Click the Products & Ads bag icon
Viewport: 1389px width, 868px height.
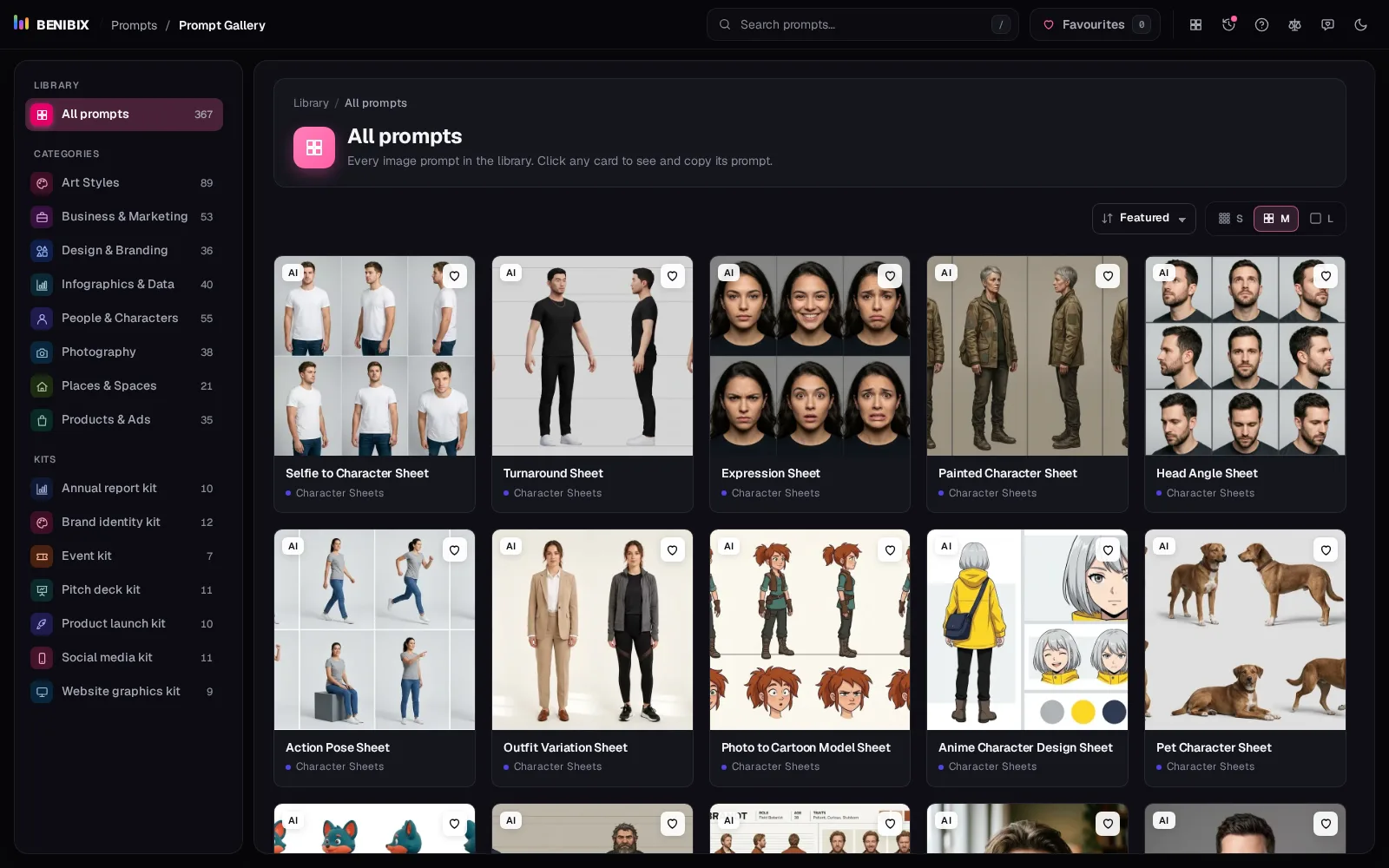[42, 420]
